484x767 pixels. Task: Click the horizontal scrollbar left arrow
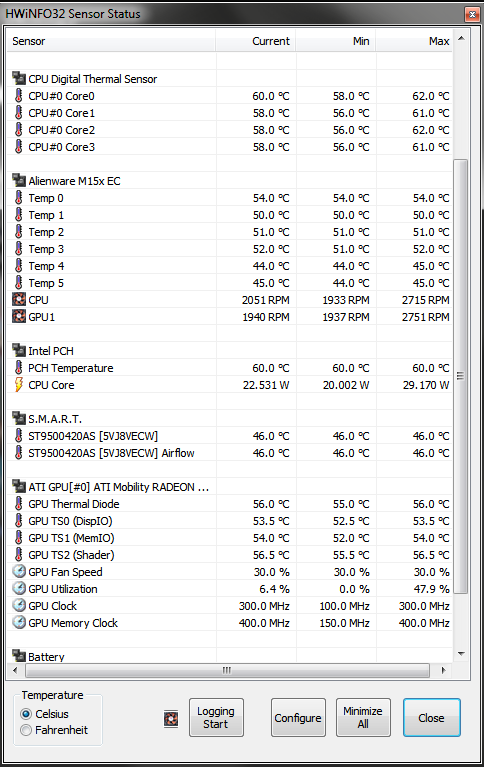click(15, 670)
